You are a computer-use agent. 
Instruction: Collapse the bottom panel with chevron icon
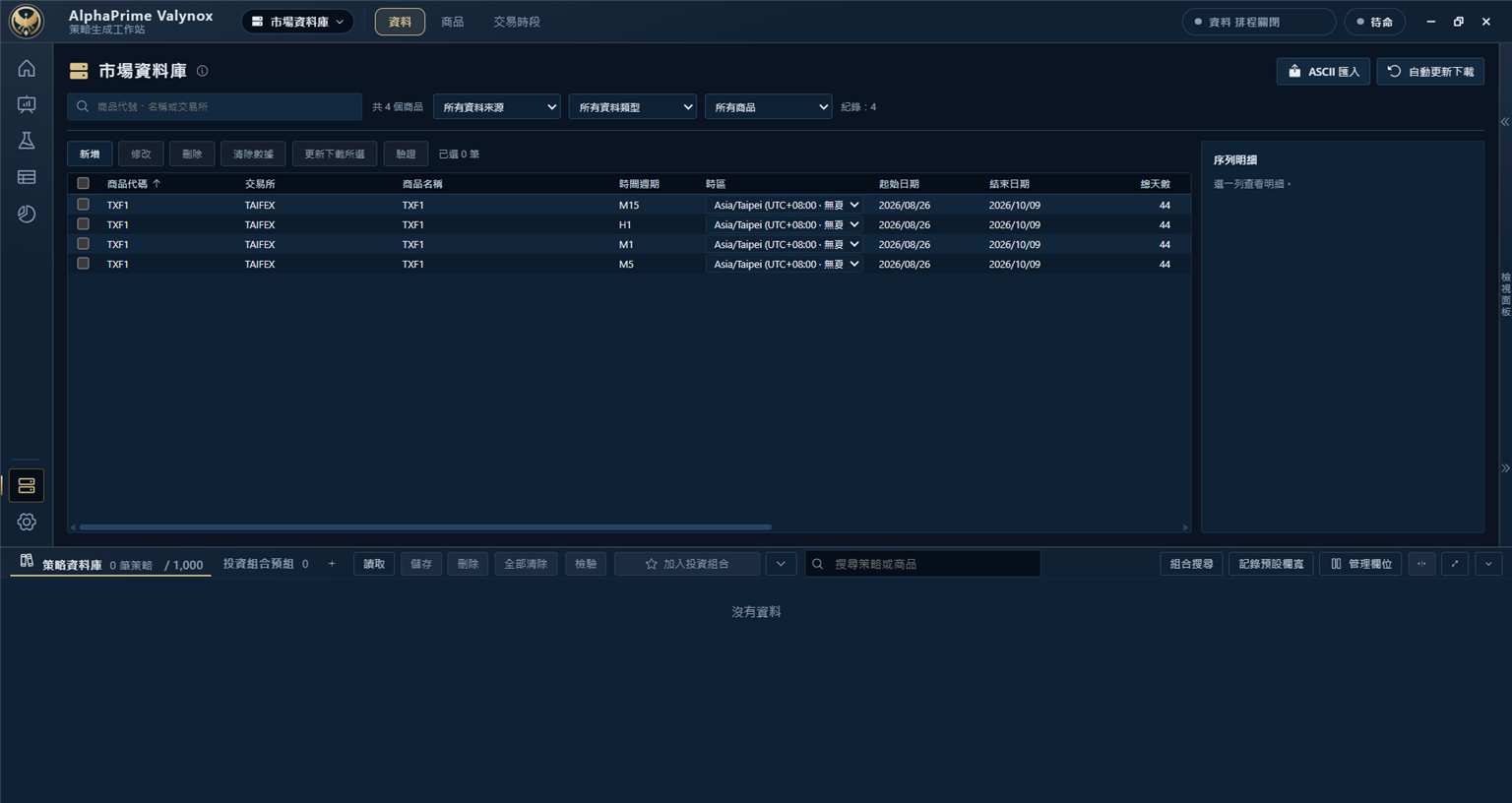(1488, 564)
